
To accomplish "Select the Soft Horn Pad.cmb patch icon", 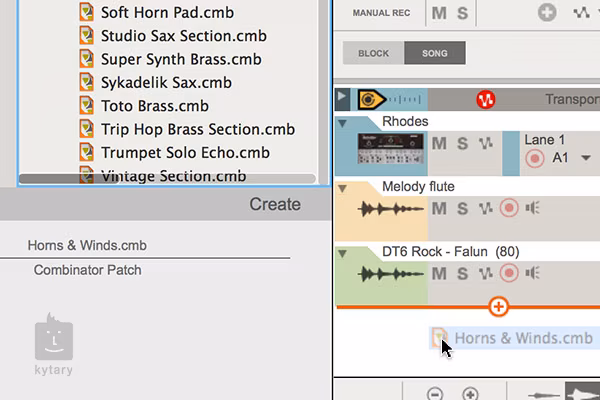I will 86,12.
